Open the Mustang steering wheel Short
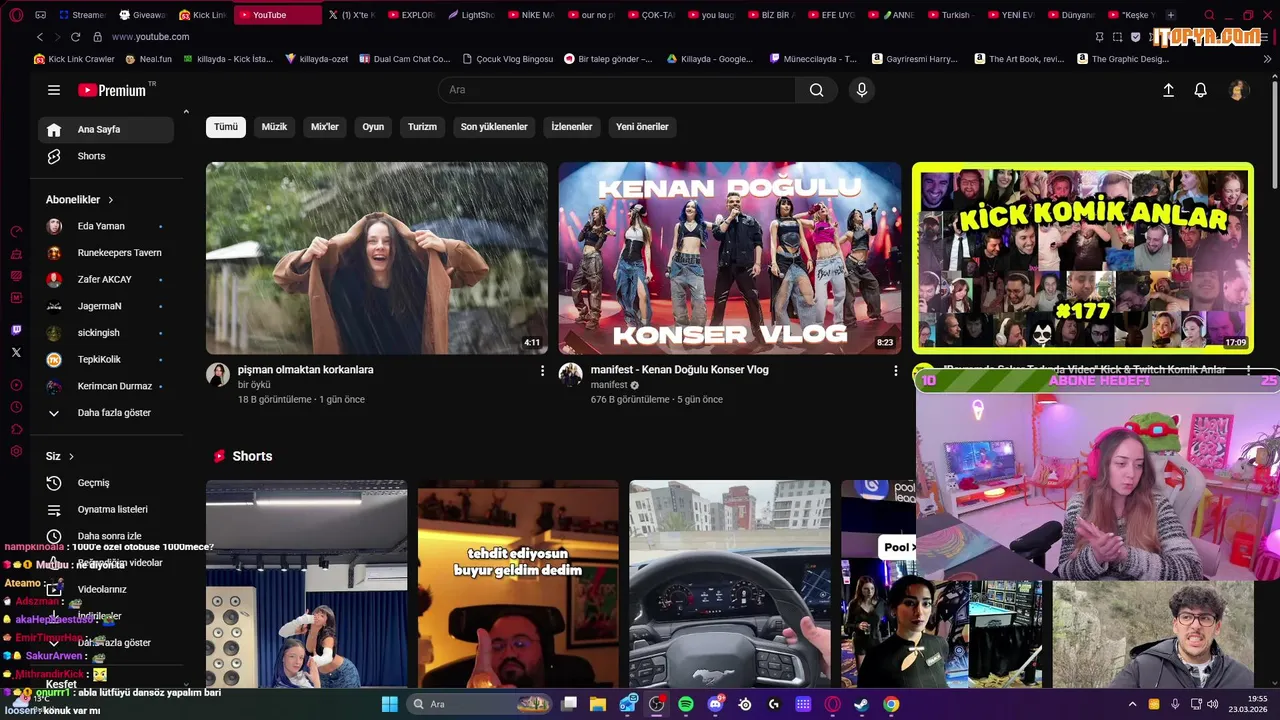Screen dimensions: 1280x720 730,584
